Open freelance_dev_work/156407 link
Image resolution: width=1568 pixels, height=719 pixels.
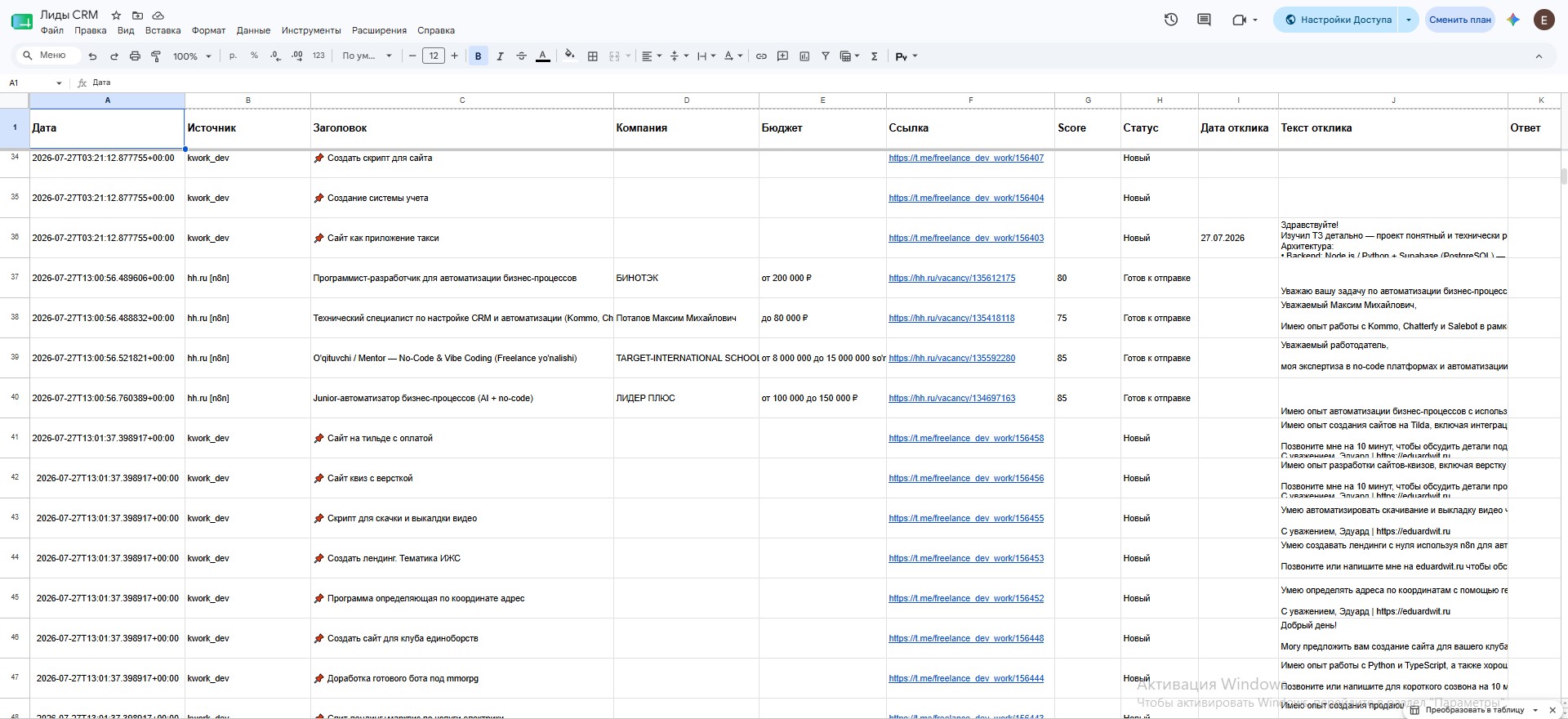click(966, 158)
